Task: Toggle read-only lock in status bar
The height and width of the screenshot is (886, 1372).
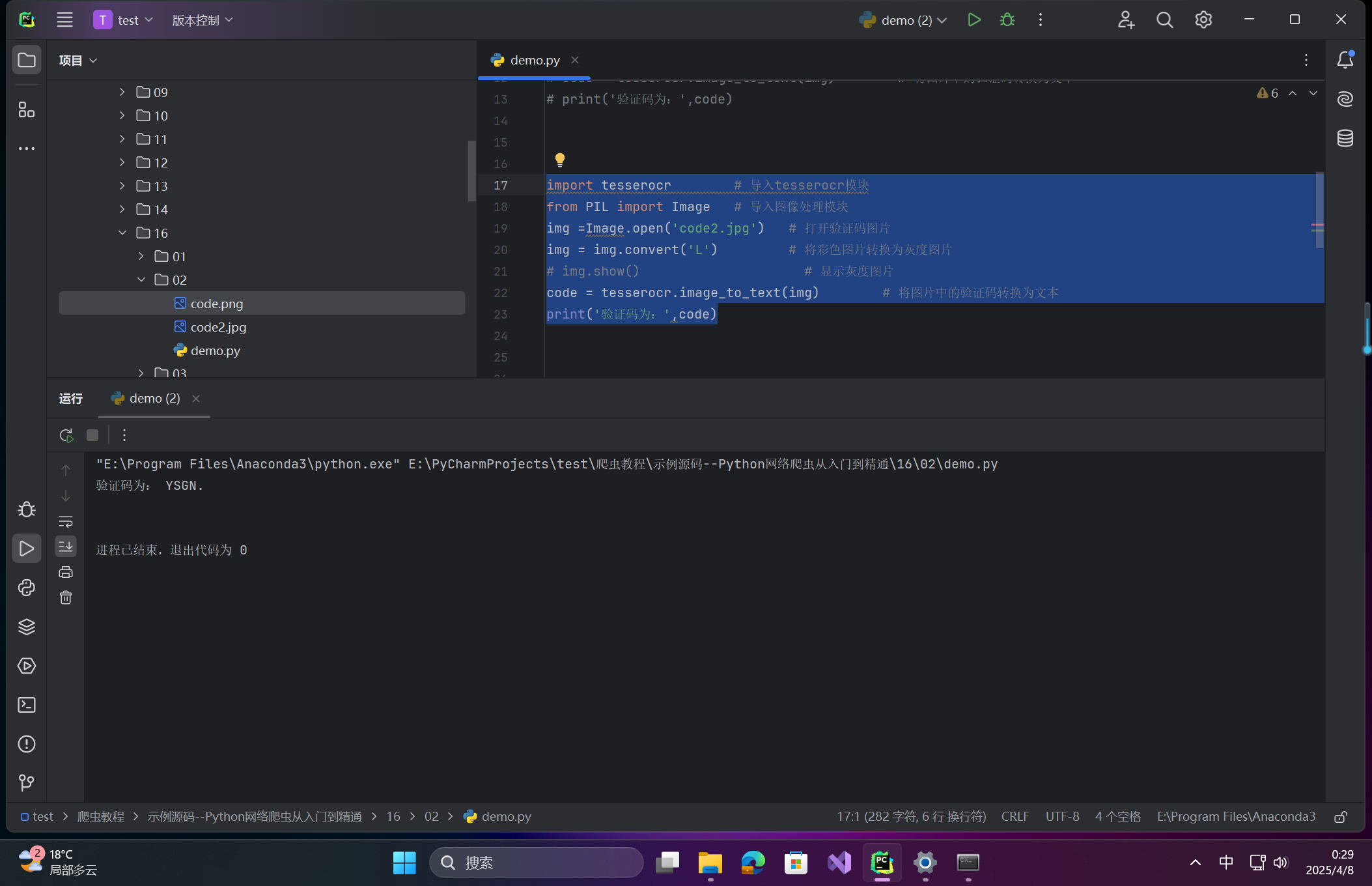Action: pos(1341,817)
